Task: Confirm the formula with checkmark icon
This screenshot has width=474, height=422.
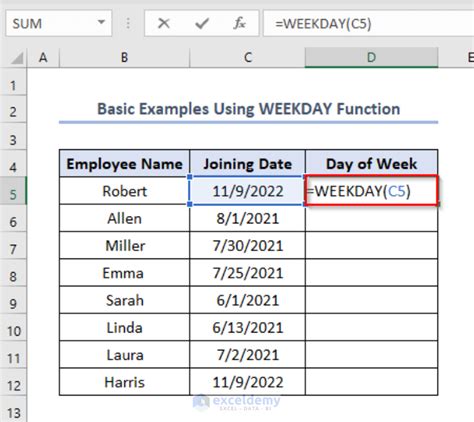Action: tap(202, 24)
